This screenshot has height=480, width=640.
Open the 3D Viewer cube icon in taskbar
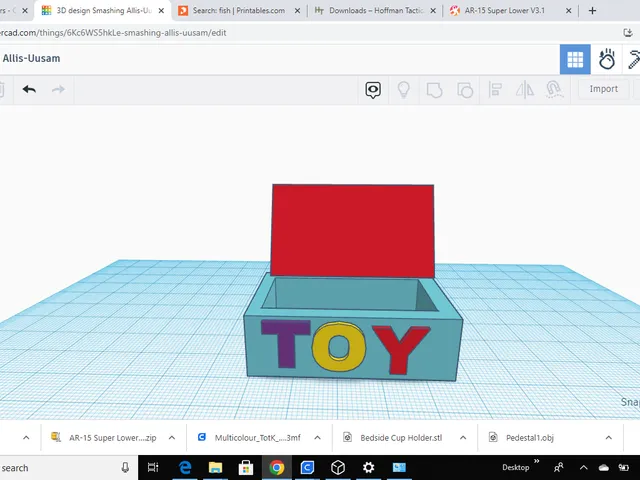(338, 467)
